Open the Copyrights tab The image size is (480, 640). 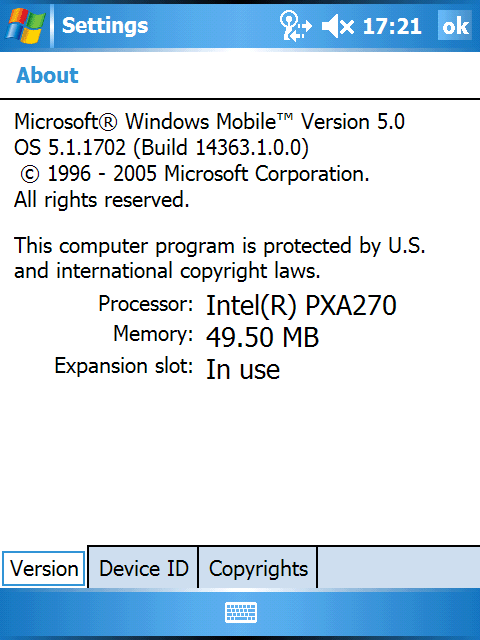point(258,568)
